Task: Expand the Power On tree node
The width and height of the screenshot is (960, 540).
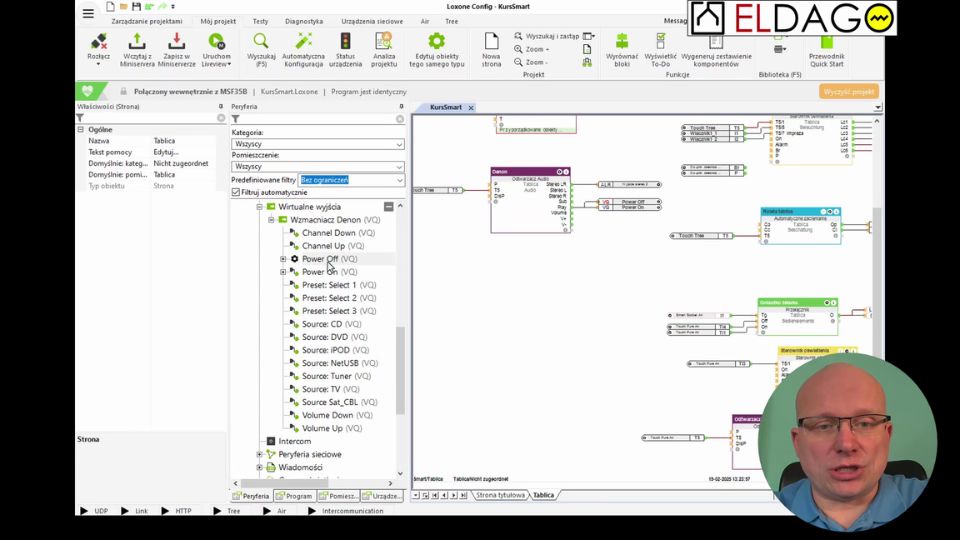Action: [283, 272]
